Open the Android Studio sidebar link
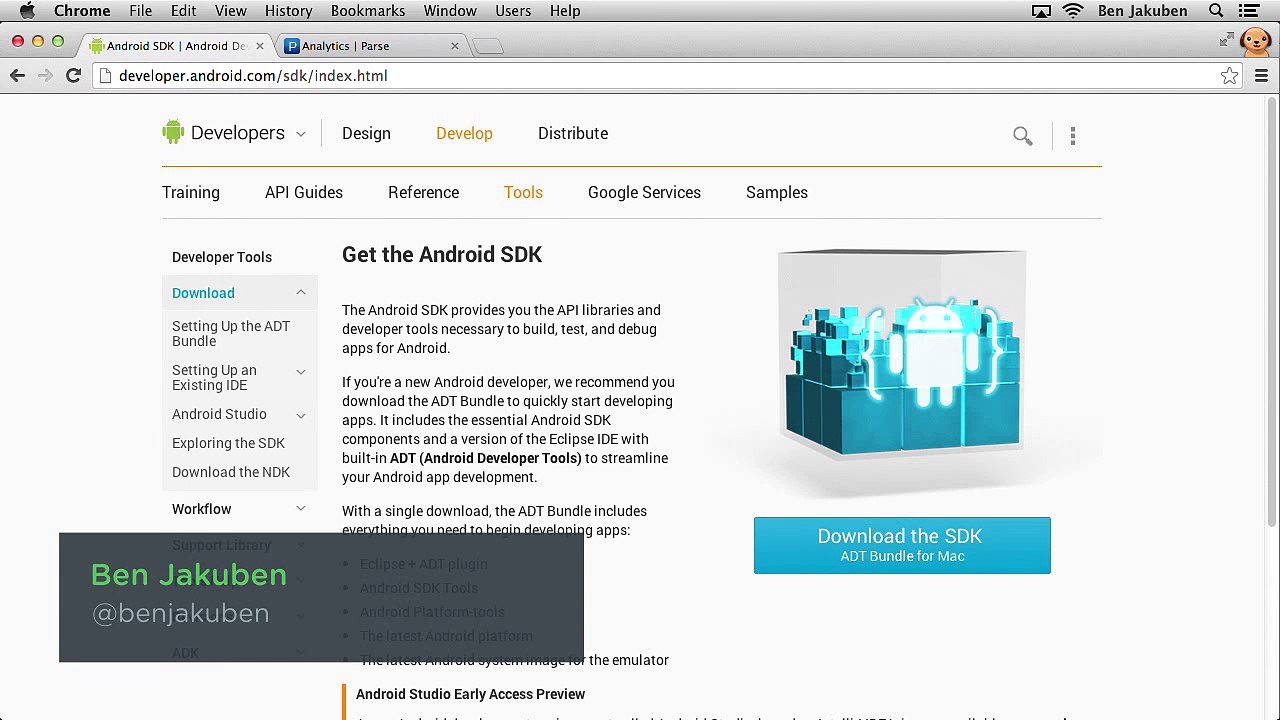This screenshot has height=720, width=1280. pyautogui.click(x=219, y=414)
